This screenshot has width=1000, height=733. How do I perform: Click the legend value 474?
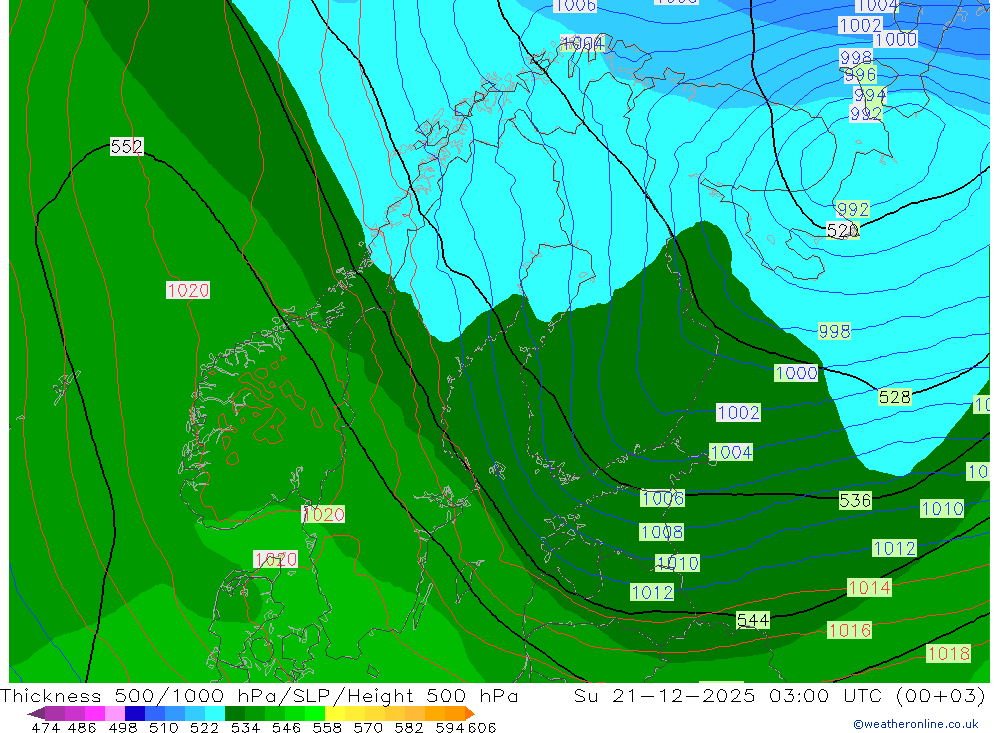coord(45,727)
